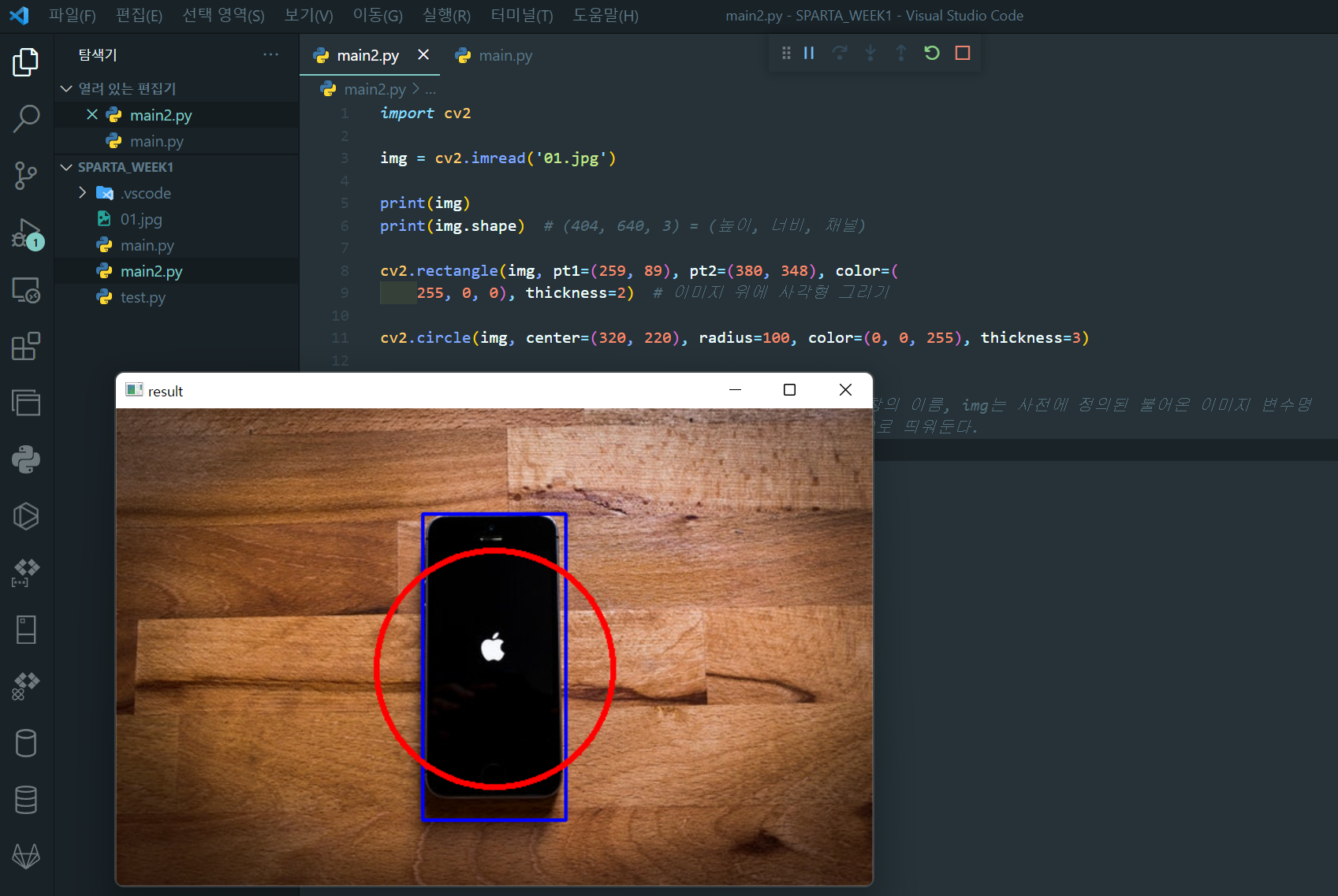Collapse the SPARTA_WEEK1 folder section
The image size is (1338, 896).
66,167
